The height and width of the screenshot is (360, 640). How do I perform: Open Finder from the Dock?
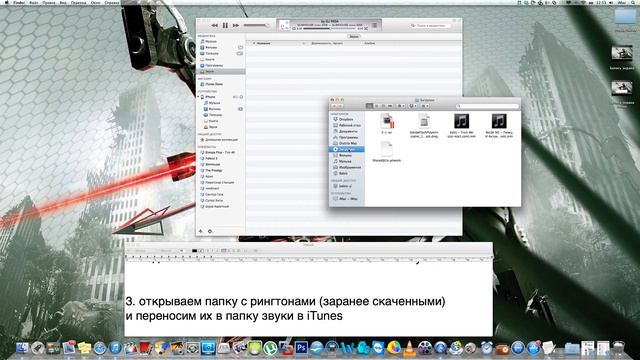[x=22, y=348]
